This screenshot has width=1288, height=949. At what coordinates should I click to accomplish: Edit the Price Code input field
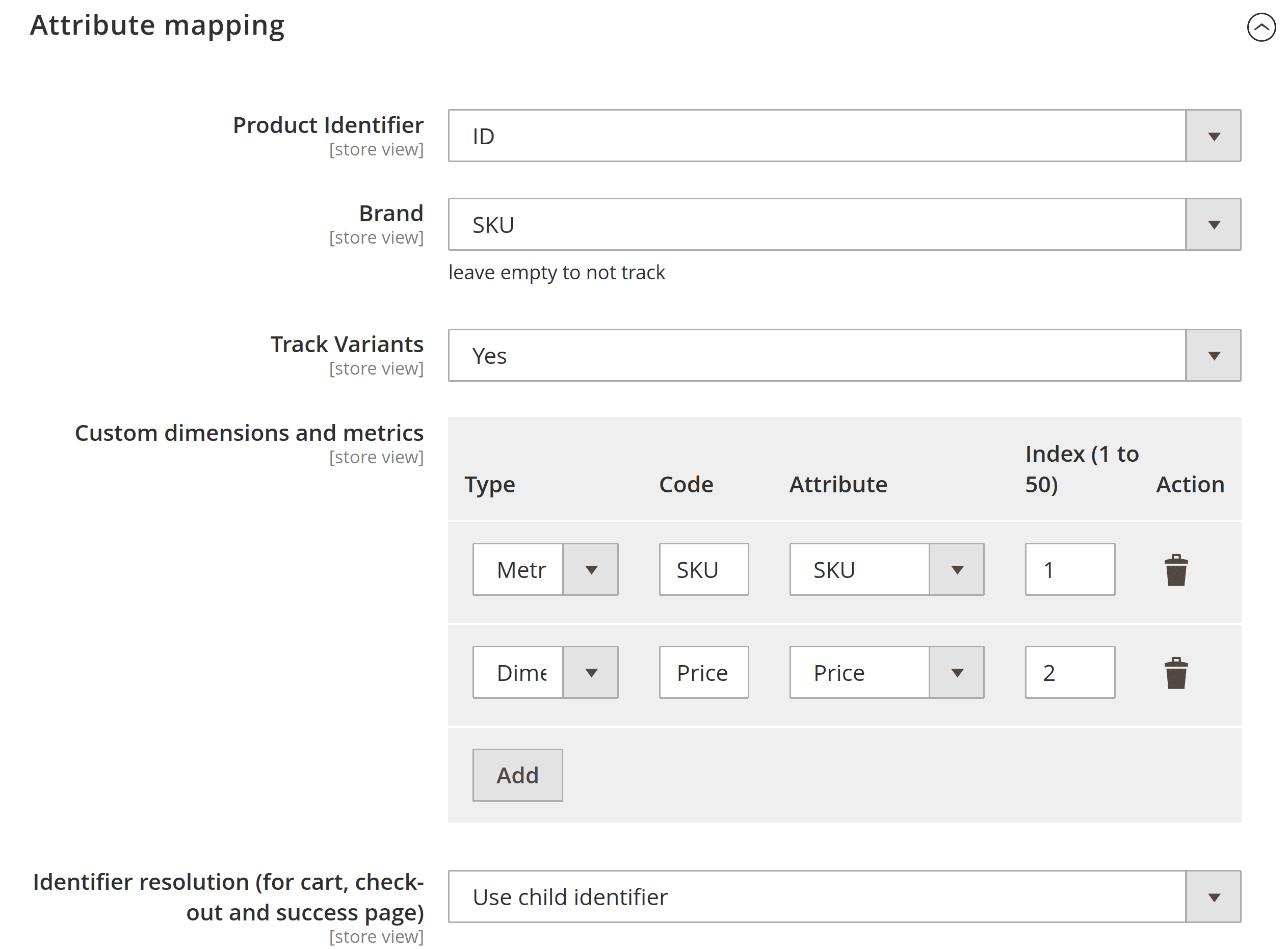[x=703, y=672]
